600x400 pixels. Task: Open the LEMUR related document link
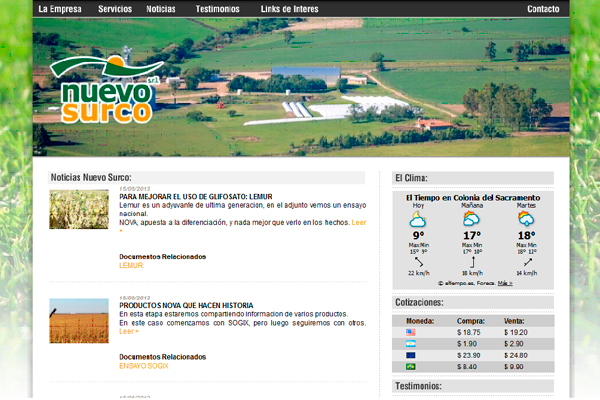tap(131, 266)
